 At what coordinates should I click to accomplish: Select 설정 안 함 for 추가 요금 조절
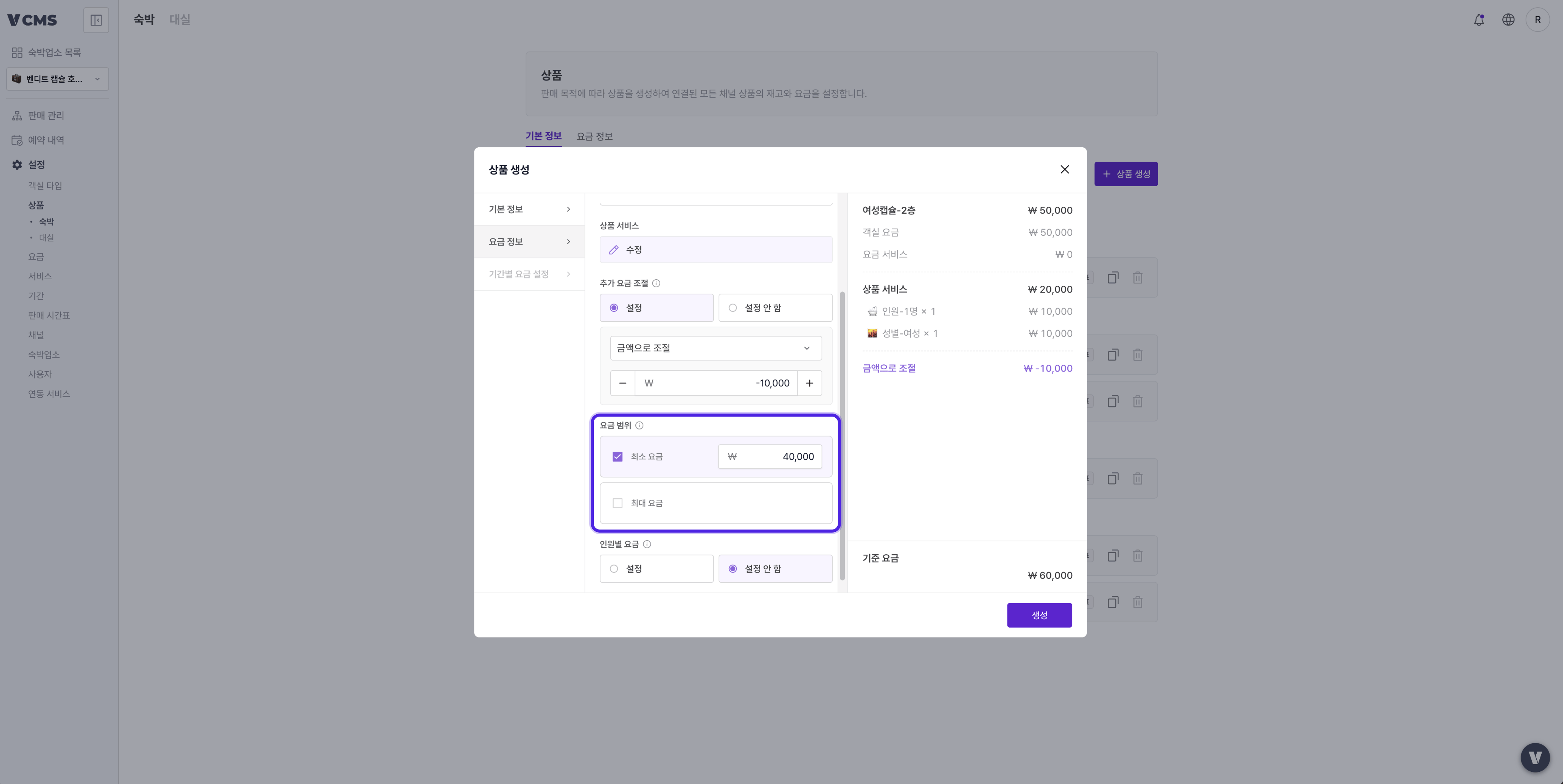tap(775, 307)
